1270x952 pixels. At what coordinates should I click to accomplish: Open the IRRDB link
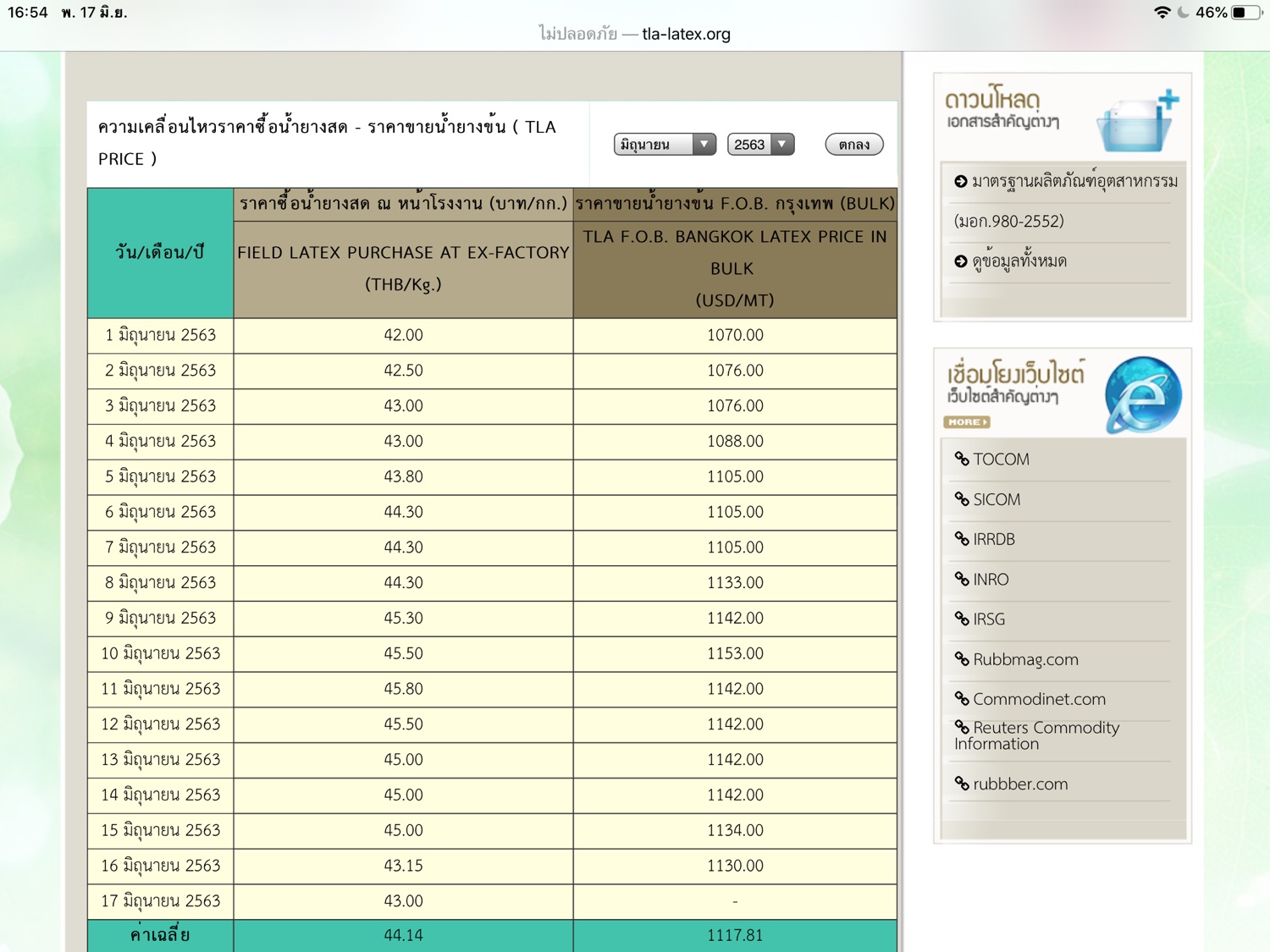point(994,539)
